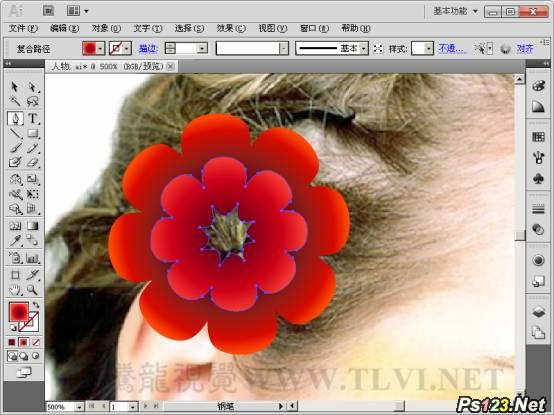Select the Type tool
Image resolution: width=554 pixels, height=415 pixels.
click(x=33, y=118)
